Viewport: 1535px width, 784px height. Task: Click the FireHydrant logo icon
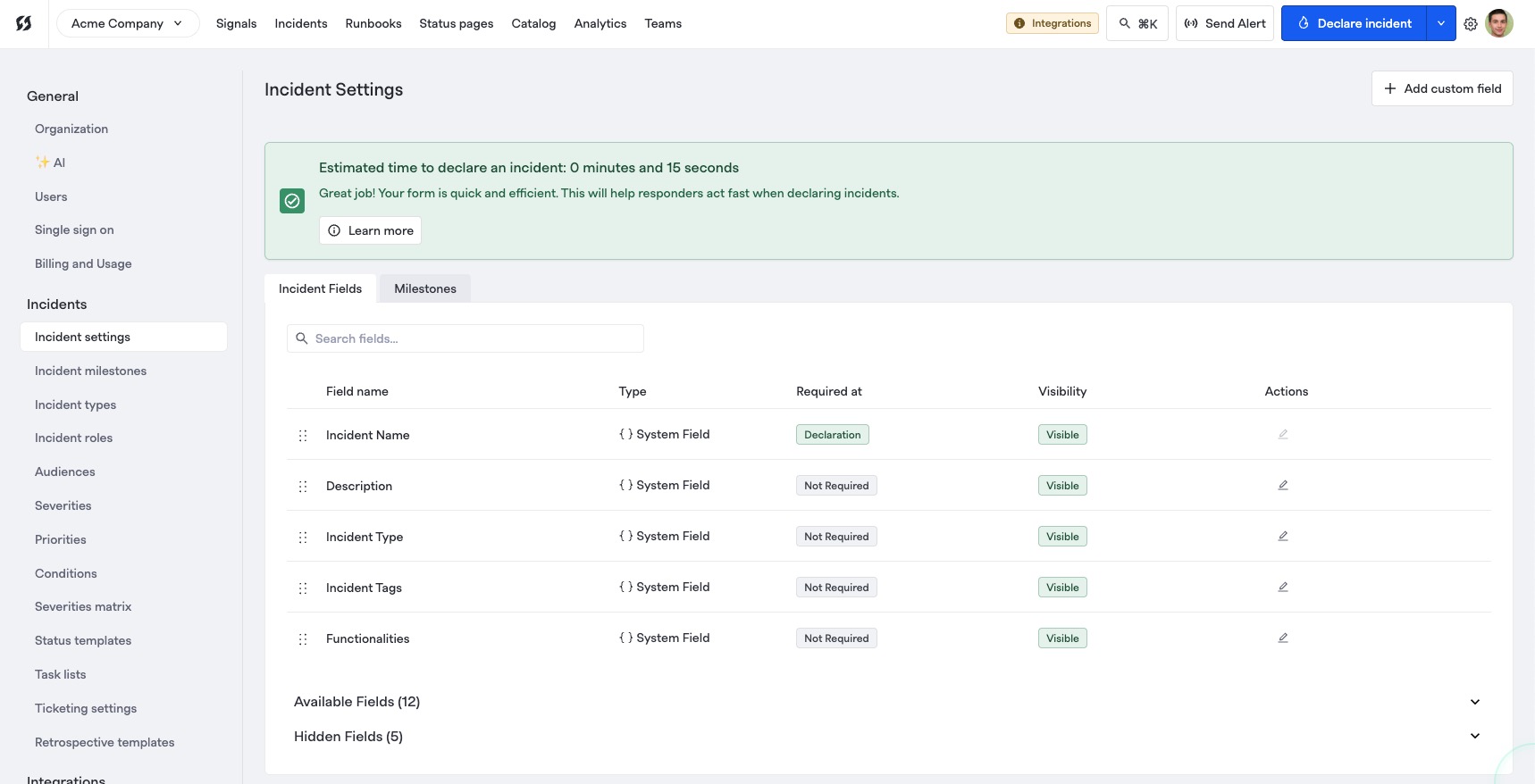click(x=24, y=23)
